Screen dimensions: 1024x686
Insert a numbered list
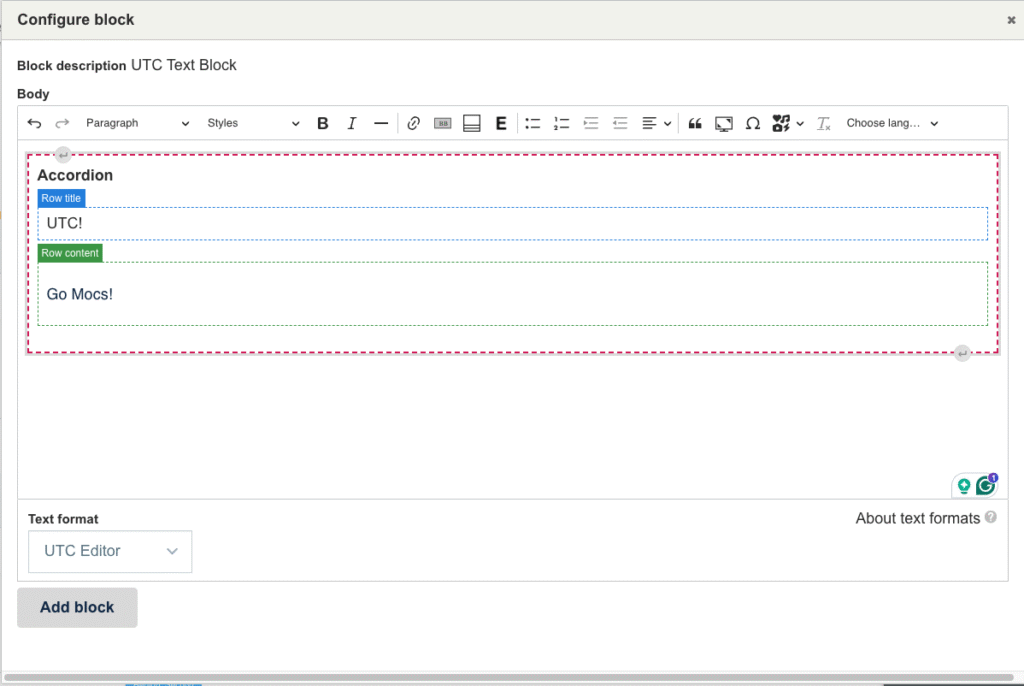562,123
